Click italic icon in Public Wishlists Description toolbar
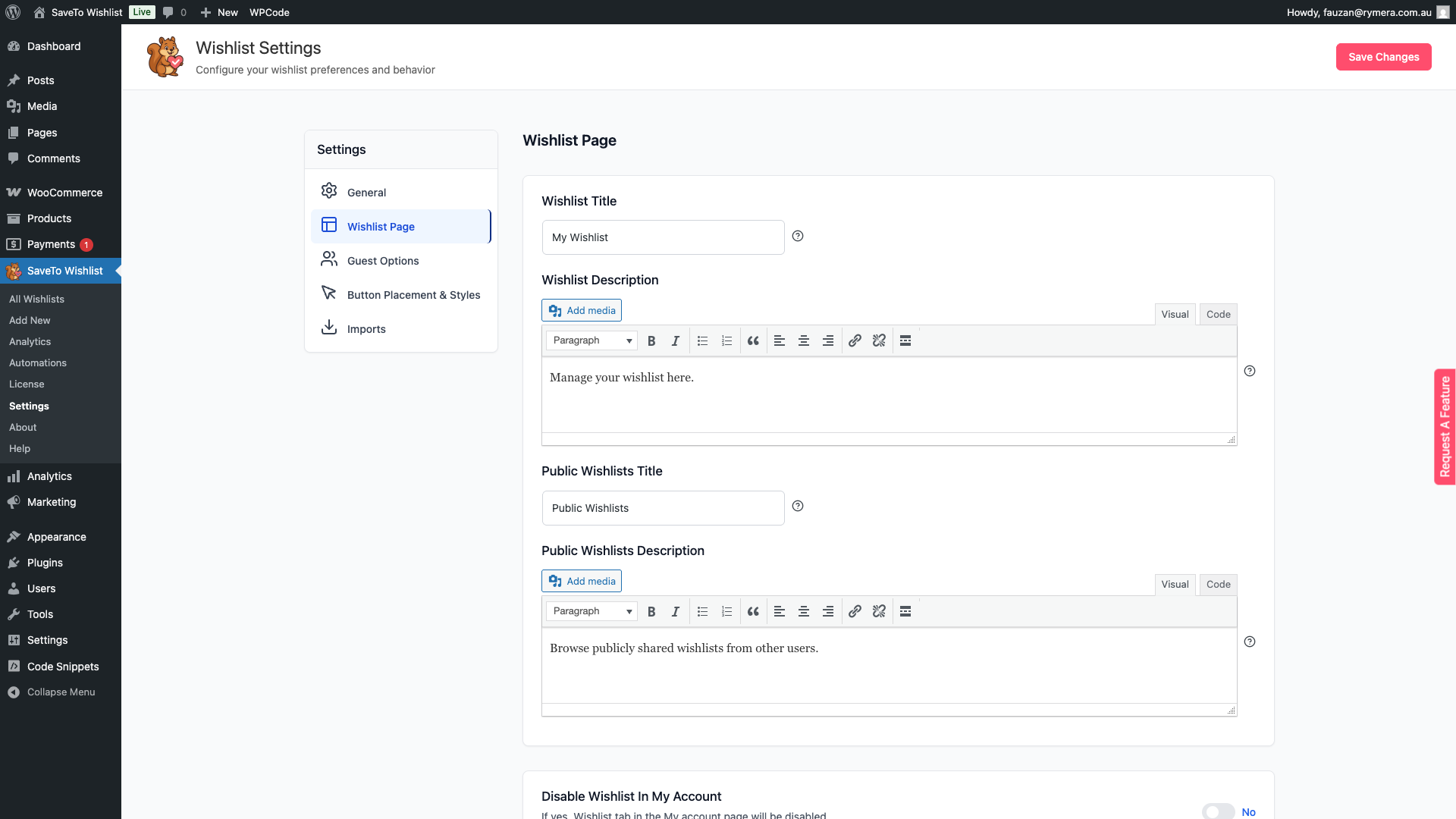This screenshot has width=1456, height=819. point(675,612)
